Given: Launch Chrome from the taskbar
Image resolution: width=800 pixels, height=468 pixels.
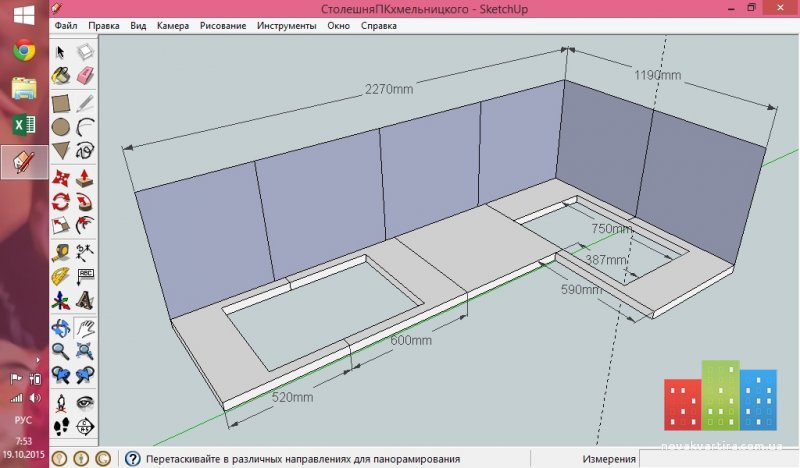Looking at the screenshot, I should pos(24,50).
